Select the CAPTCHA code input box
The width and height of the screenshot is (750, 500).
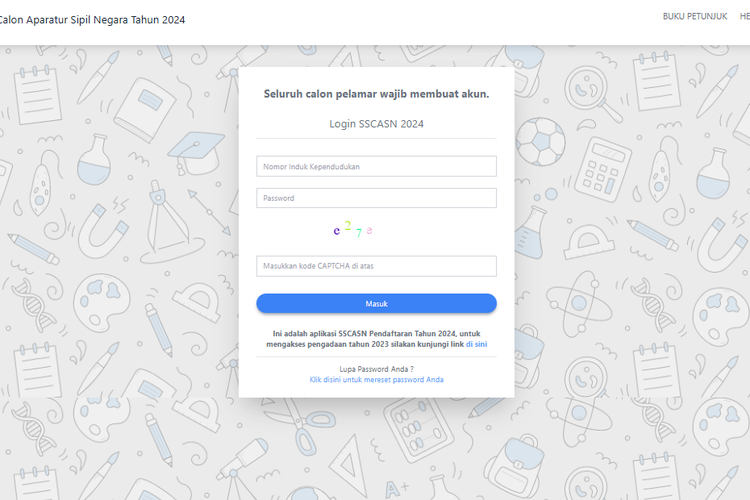(376, 266)
